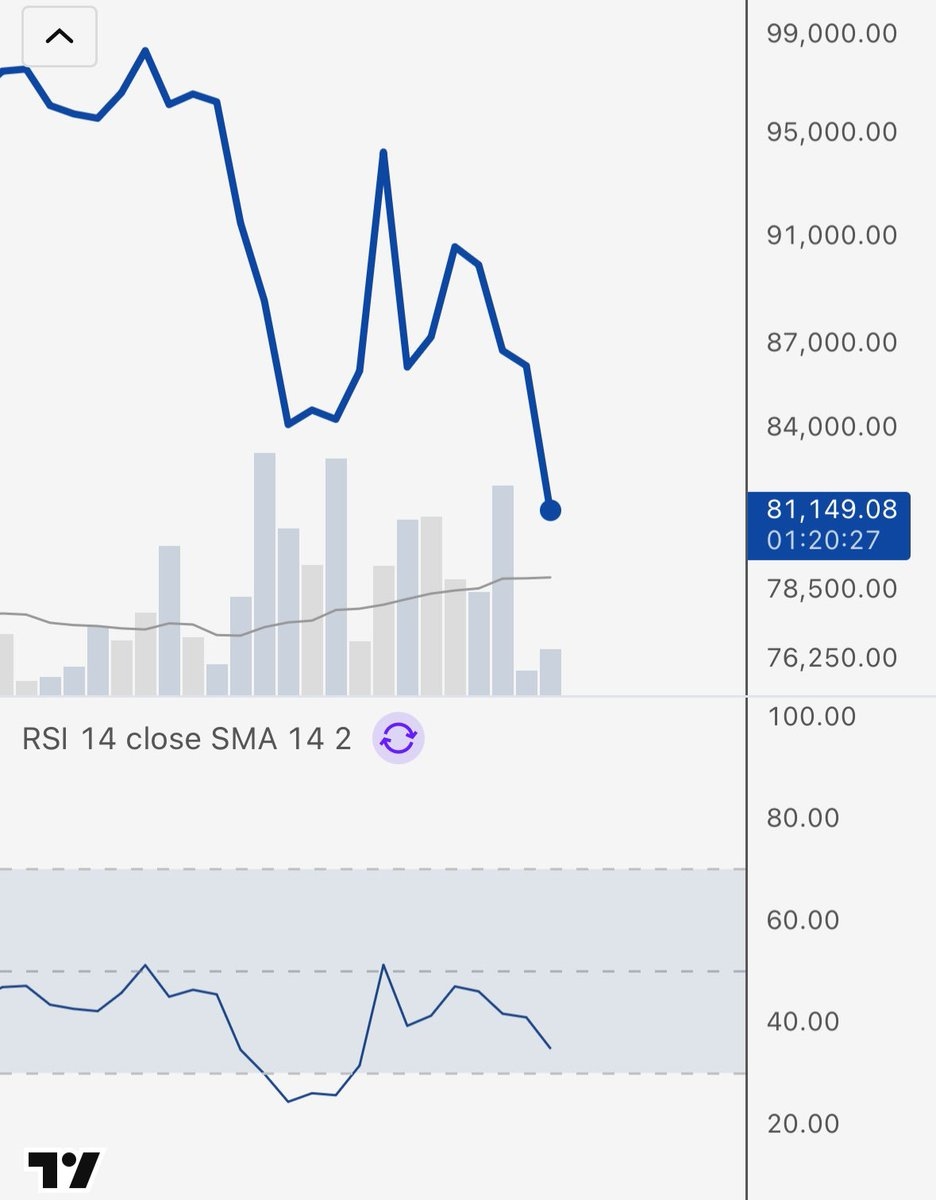Open the RSI 14 close SMA indicator label

[186, 739]
